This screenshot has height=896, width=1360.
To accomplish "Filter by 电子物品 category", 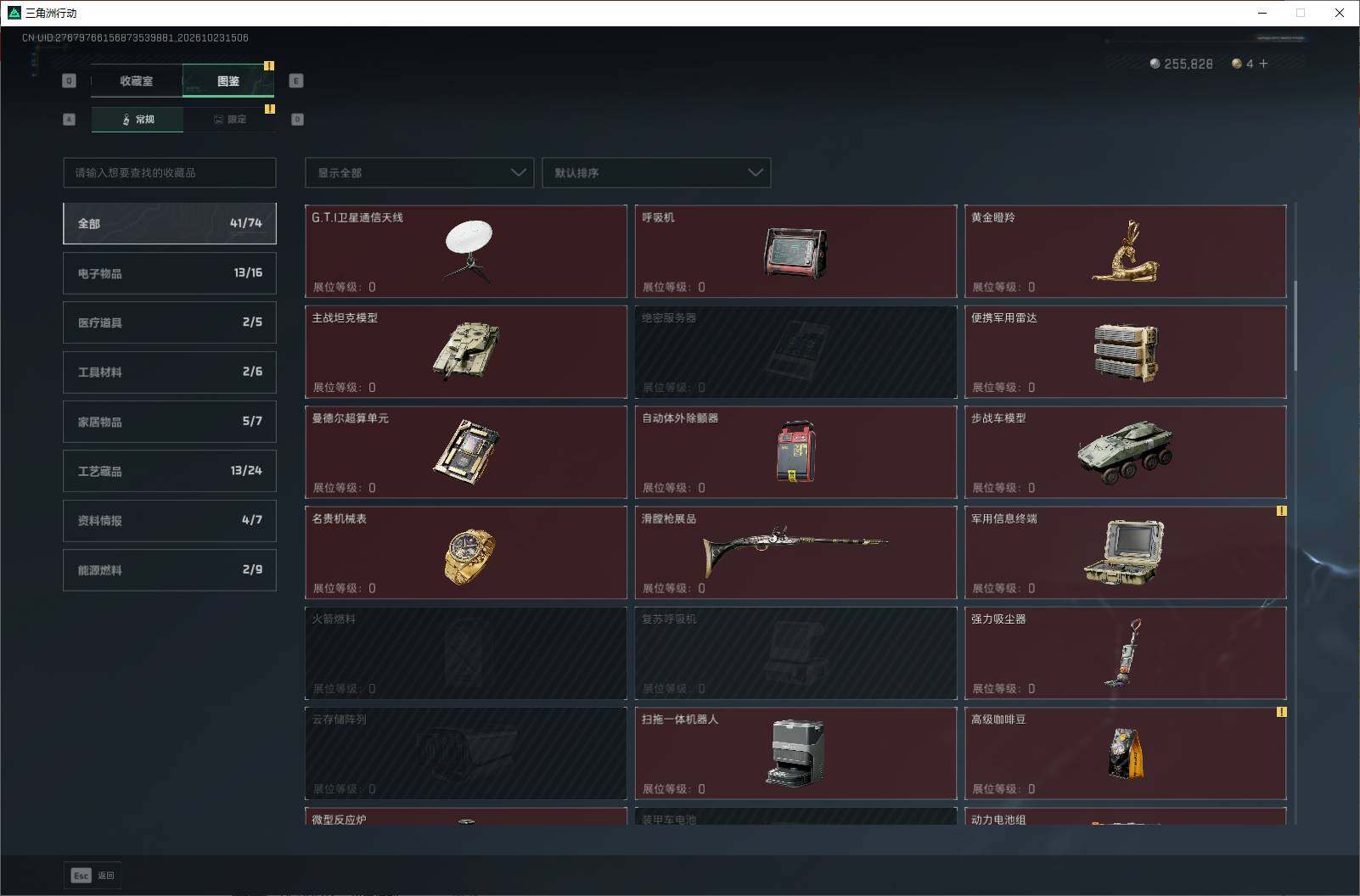I will pos(170,273).
